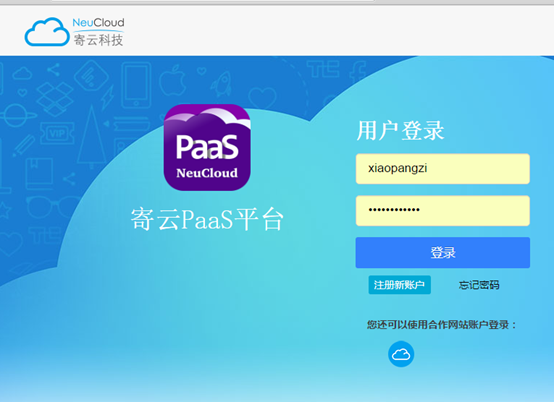Focus the username field containing xiaopangzi
Image resolution: width=554 pixels, height=402 pixels.
click(443, 169)
